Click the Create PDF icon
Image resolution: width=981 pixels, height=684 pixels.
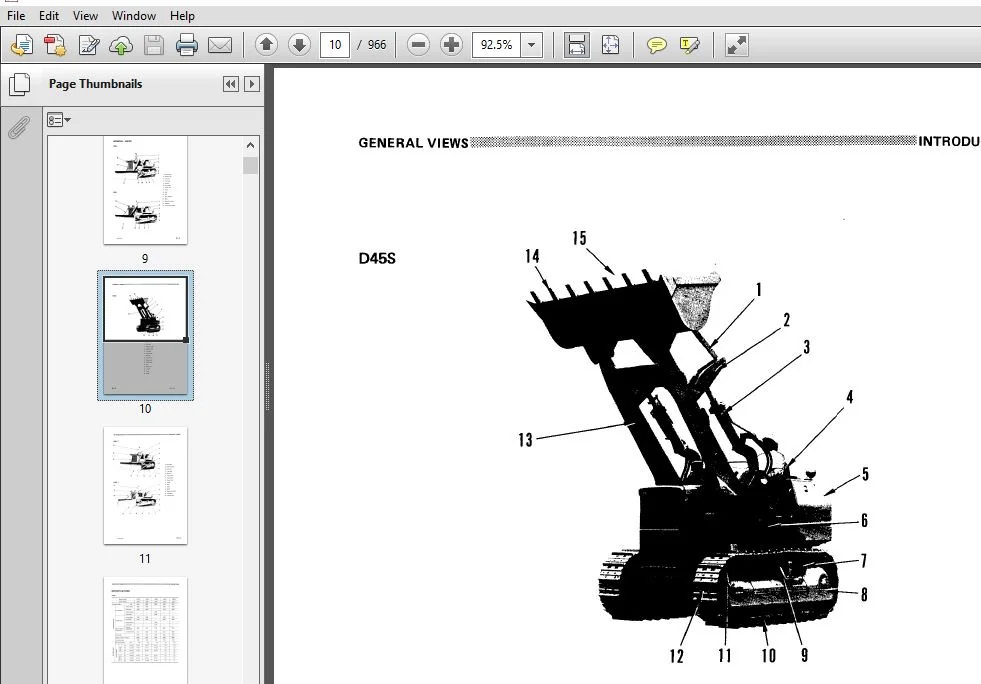(55, 45)
